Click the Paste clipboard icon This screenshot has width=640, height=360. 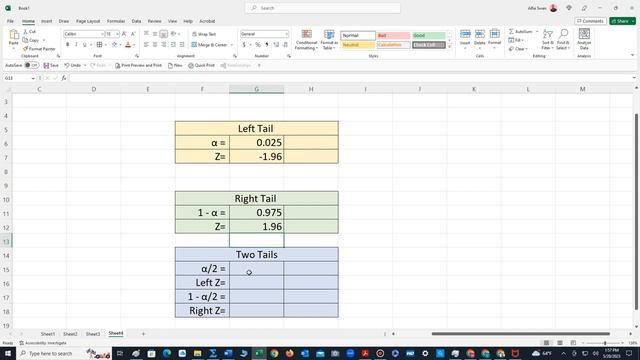click(14, 35)
